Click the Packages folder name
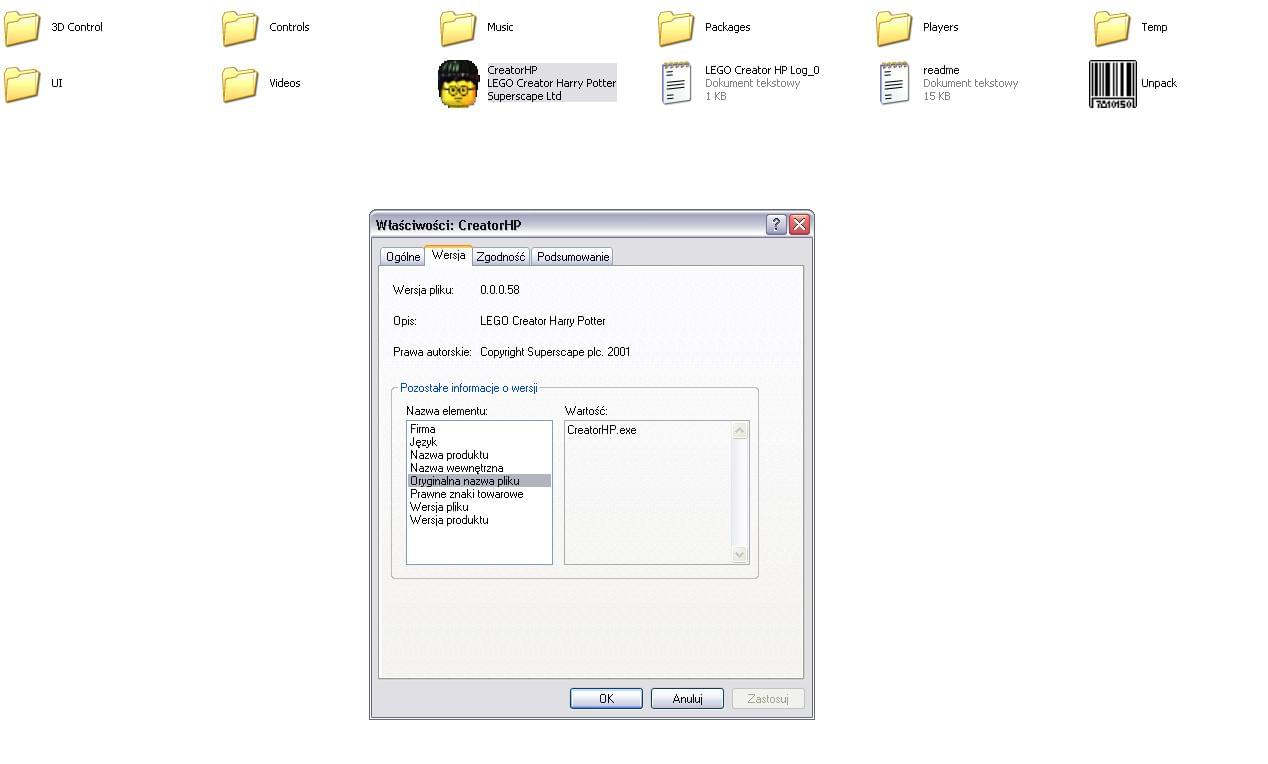This screenshot has height=764, width=1268. (727, 27)
